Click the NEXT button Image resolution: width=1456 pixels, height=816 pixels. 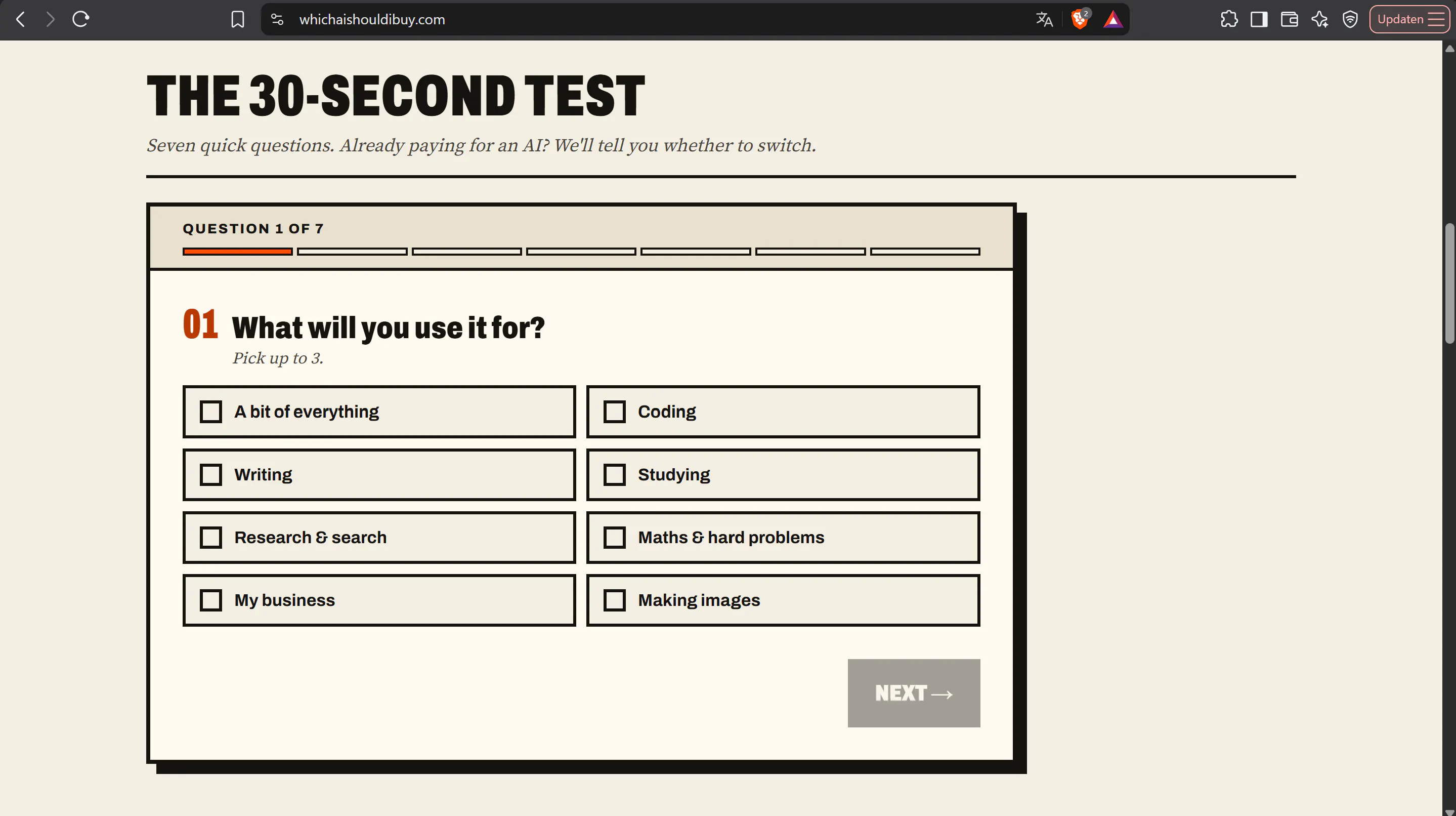(913, 692)
